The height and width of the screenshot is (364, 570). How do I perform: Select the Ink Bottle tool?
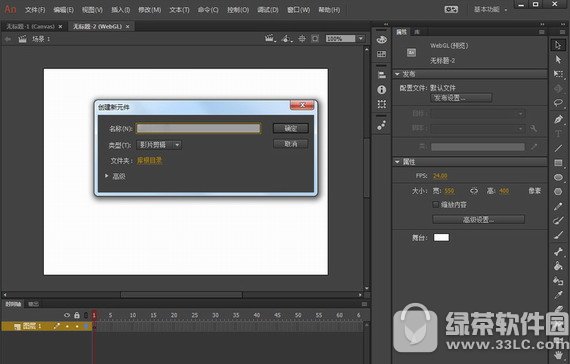558,280
